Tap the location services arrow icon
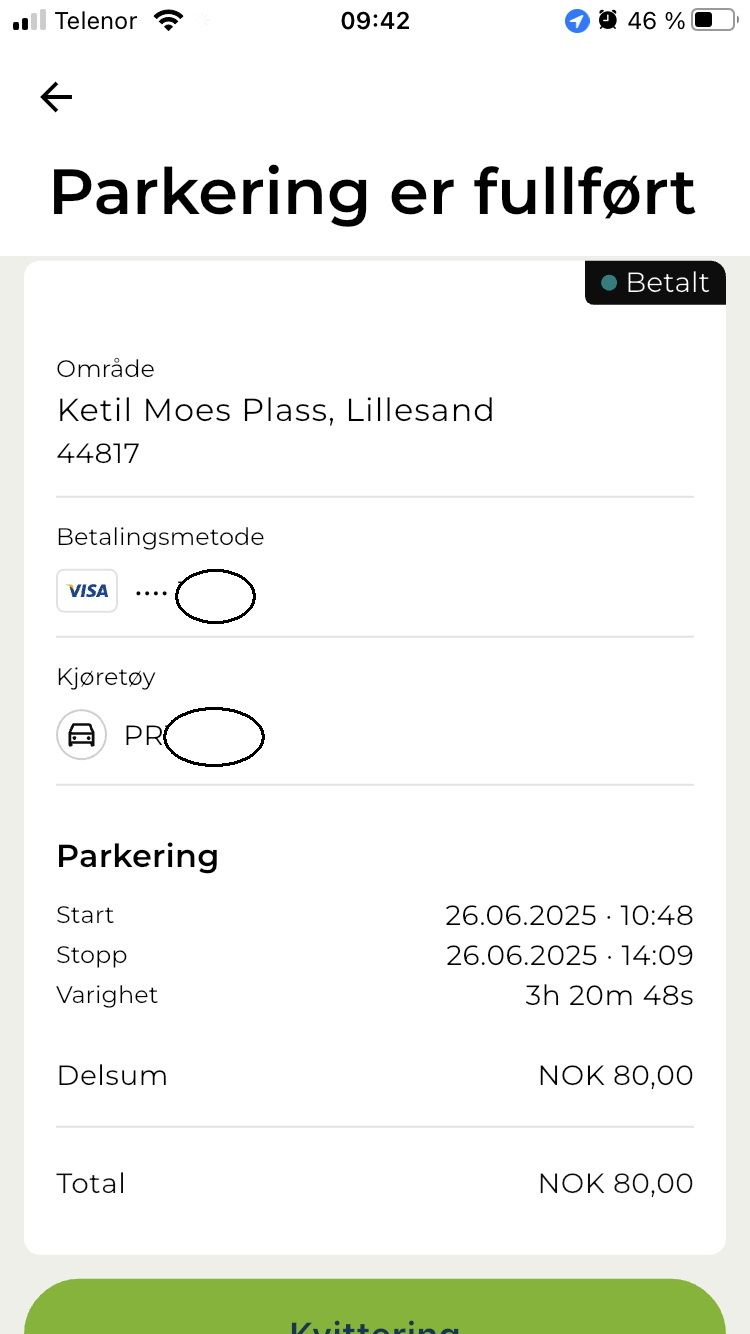 (x=577, y=20)
